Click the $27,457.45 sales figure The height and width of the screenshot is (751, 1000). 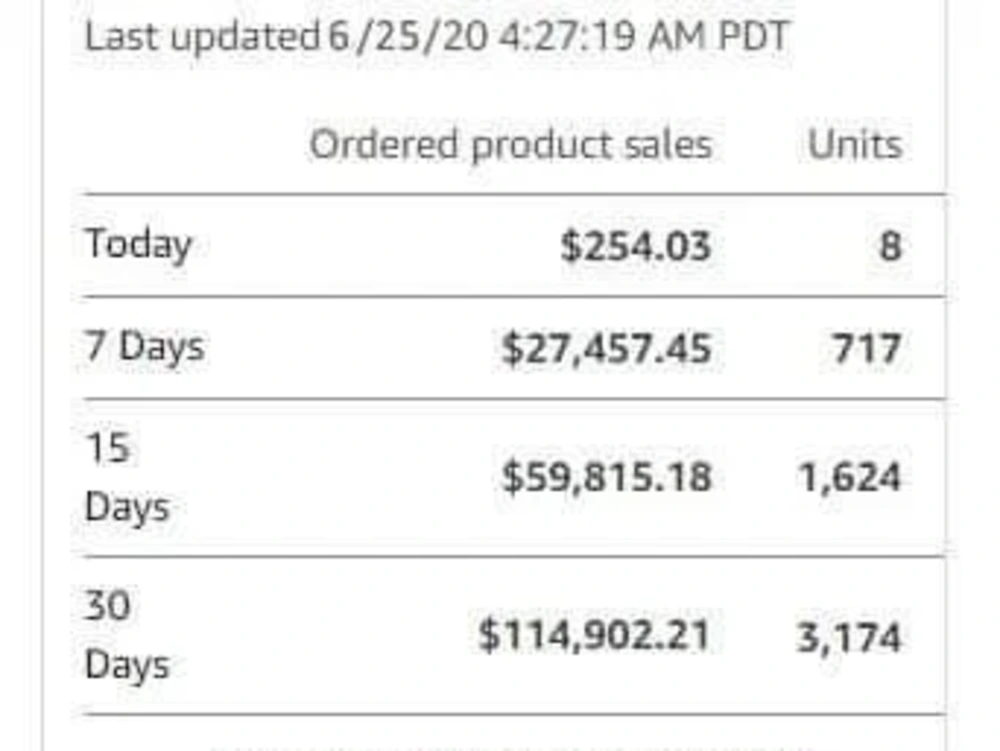[x=606, y=349]
